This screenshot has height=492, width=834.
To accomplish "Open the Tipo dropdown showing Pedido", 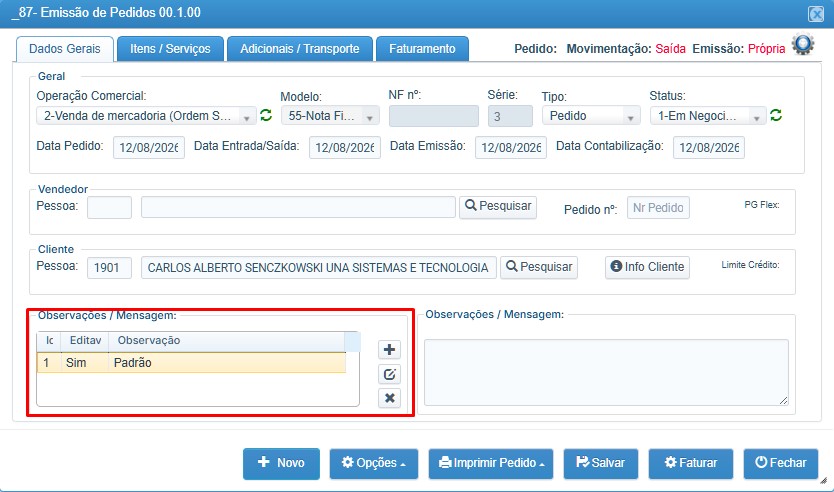I will (x=591, y=116).
